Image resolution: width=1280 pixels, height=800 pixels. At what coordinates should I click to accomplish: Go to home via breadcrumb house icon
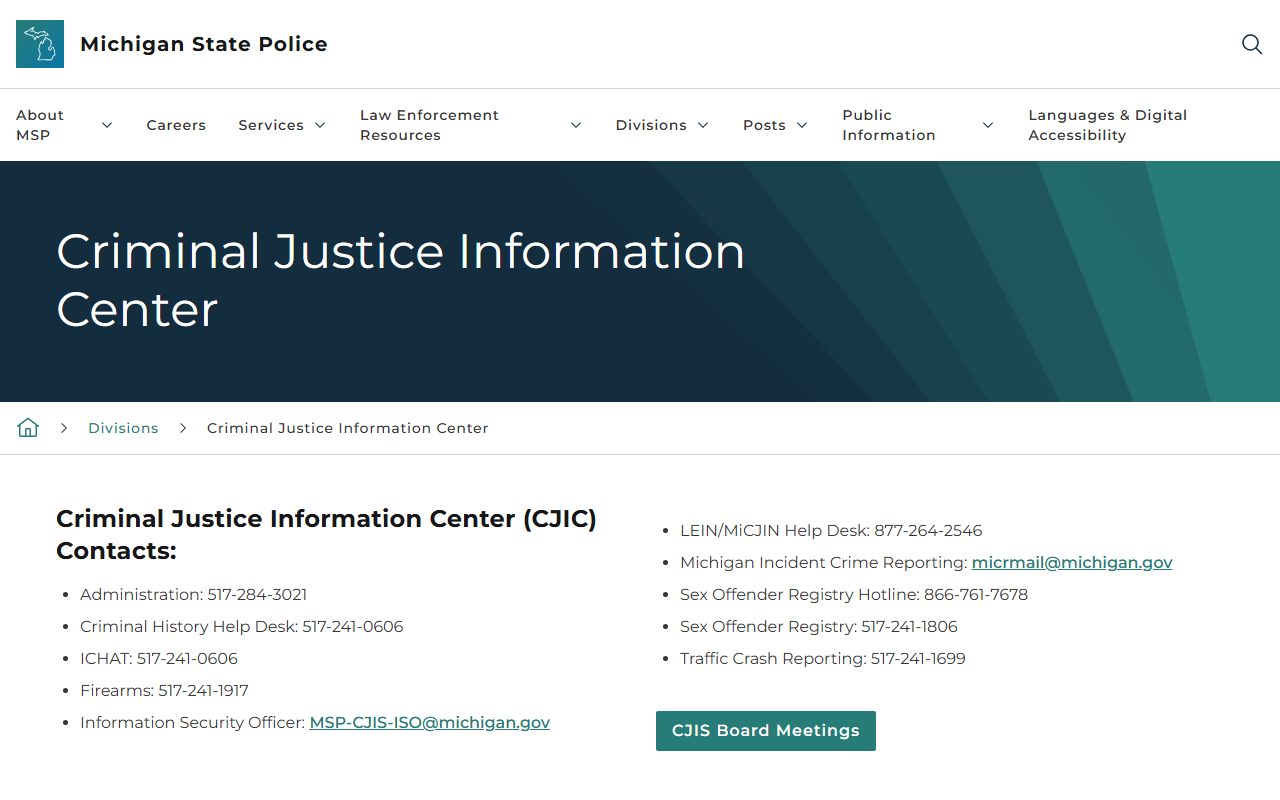pyautogui.click(x=28, y=428)
